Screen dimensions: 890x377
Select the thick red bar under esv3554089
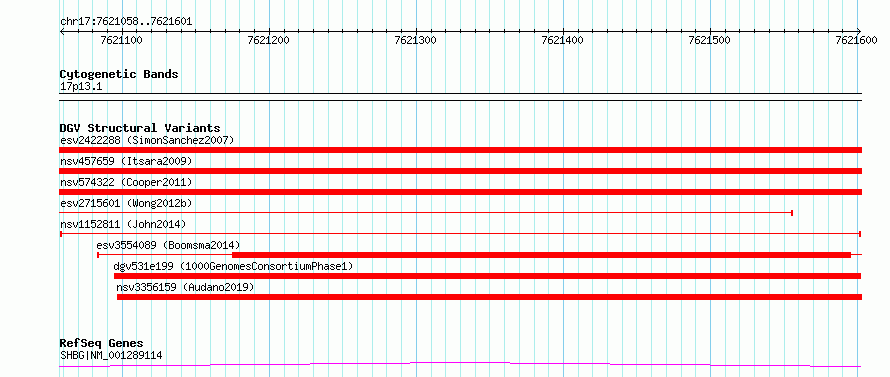tap(541, 255)
